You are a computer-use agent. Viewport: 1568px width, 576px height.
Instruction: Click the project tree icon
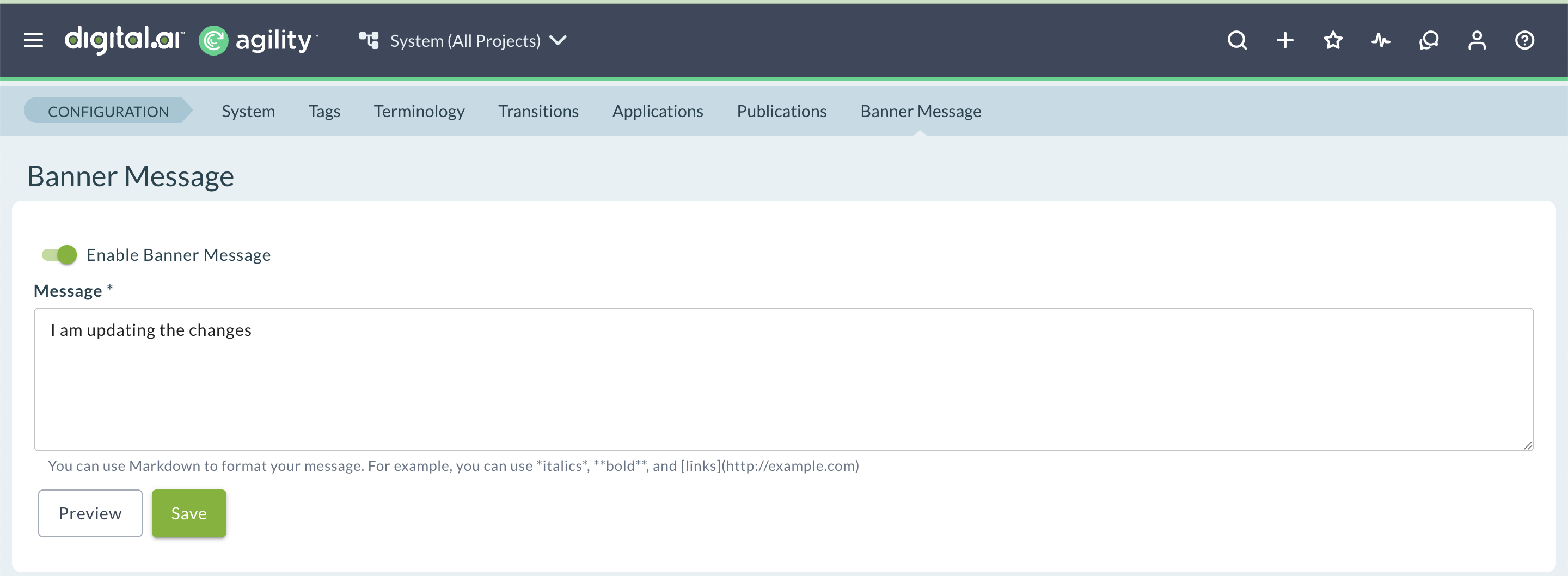tap(369, 41)
